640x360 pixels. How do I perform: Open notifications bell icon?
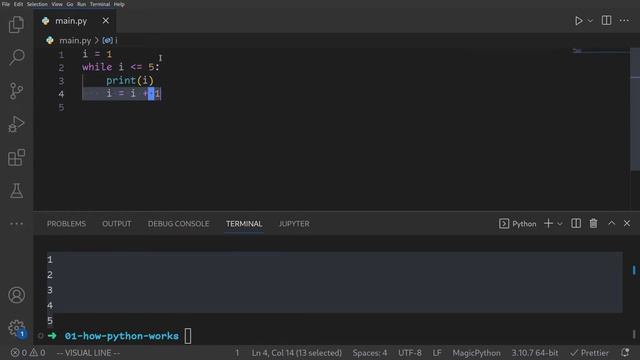coord(625,353)
